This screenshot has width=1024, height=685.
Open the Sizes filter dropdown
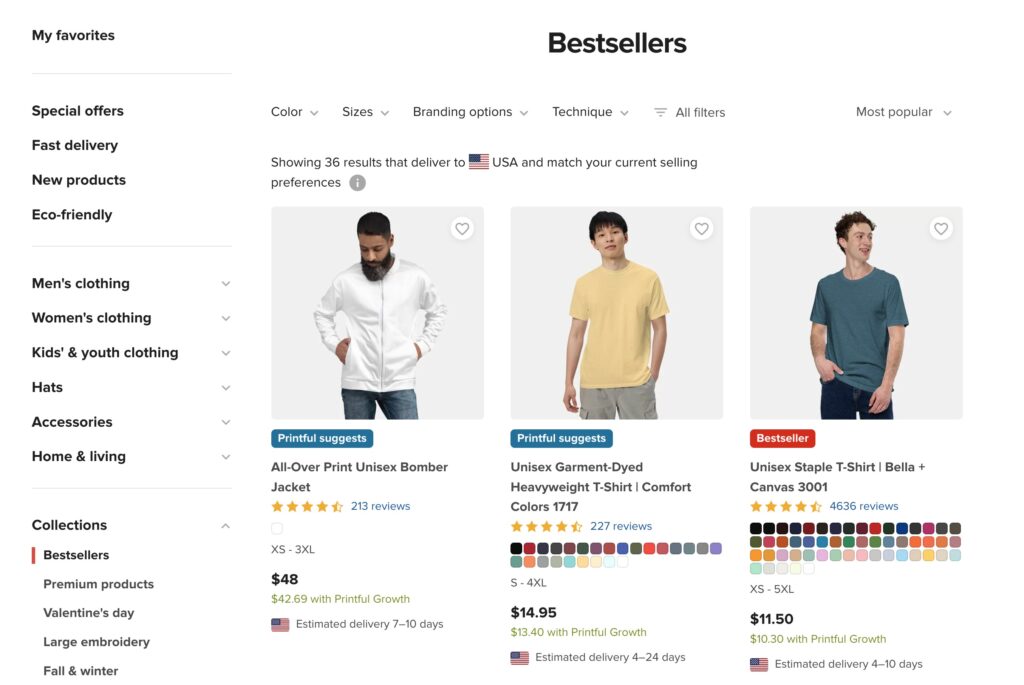click(366, 113)
